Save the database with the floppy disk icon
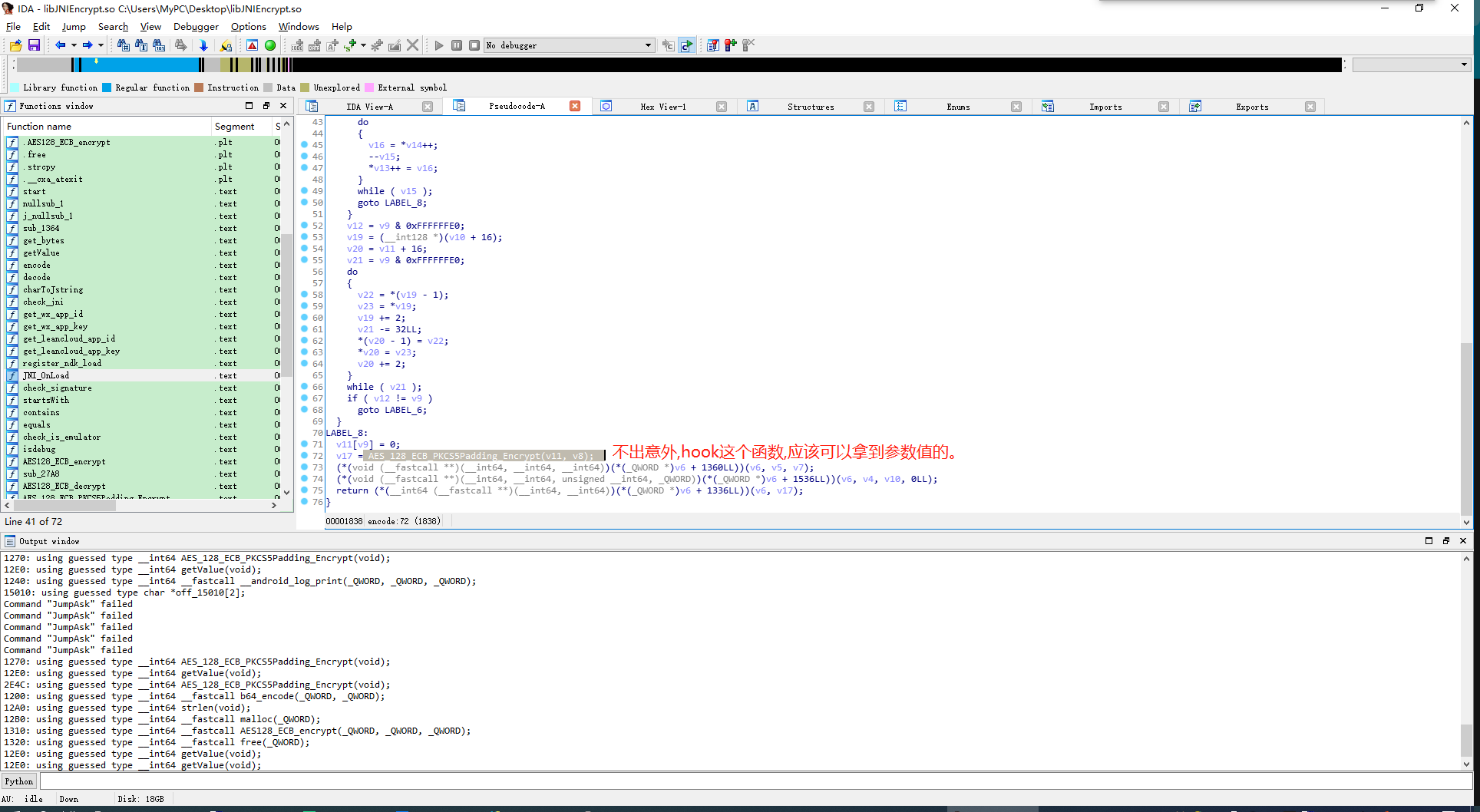The width and height of the screenshot is (1480, 812). (x=34, y=45)
